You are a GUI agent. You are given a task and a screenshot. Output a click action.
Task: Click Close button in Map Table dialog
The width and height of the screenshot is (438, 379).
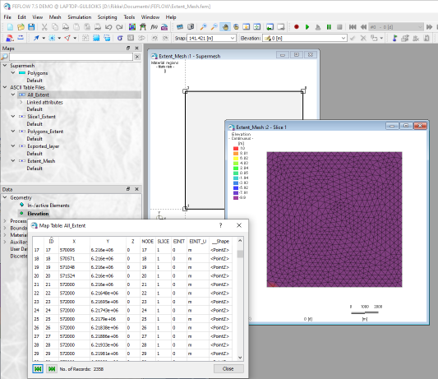(228, 369)
